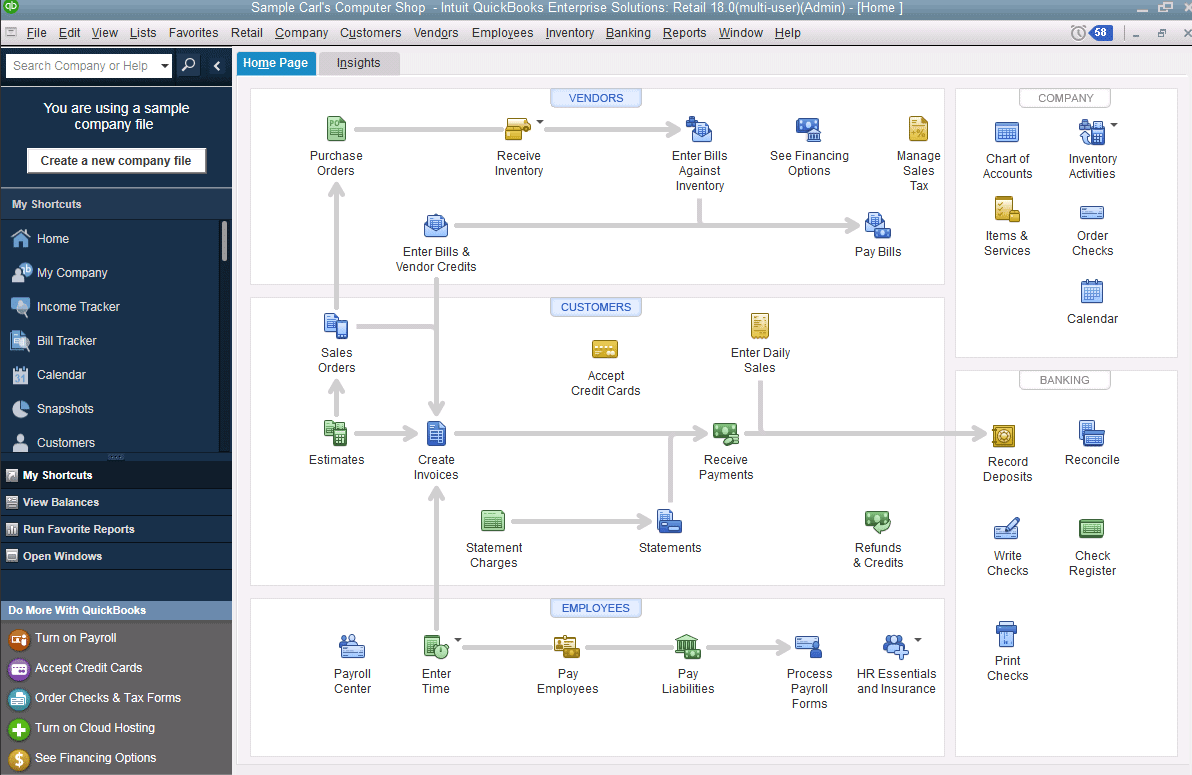Click Create a new company file button
Screen dimensions: 1192x775
(x=116, y=160)
